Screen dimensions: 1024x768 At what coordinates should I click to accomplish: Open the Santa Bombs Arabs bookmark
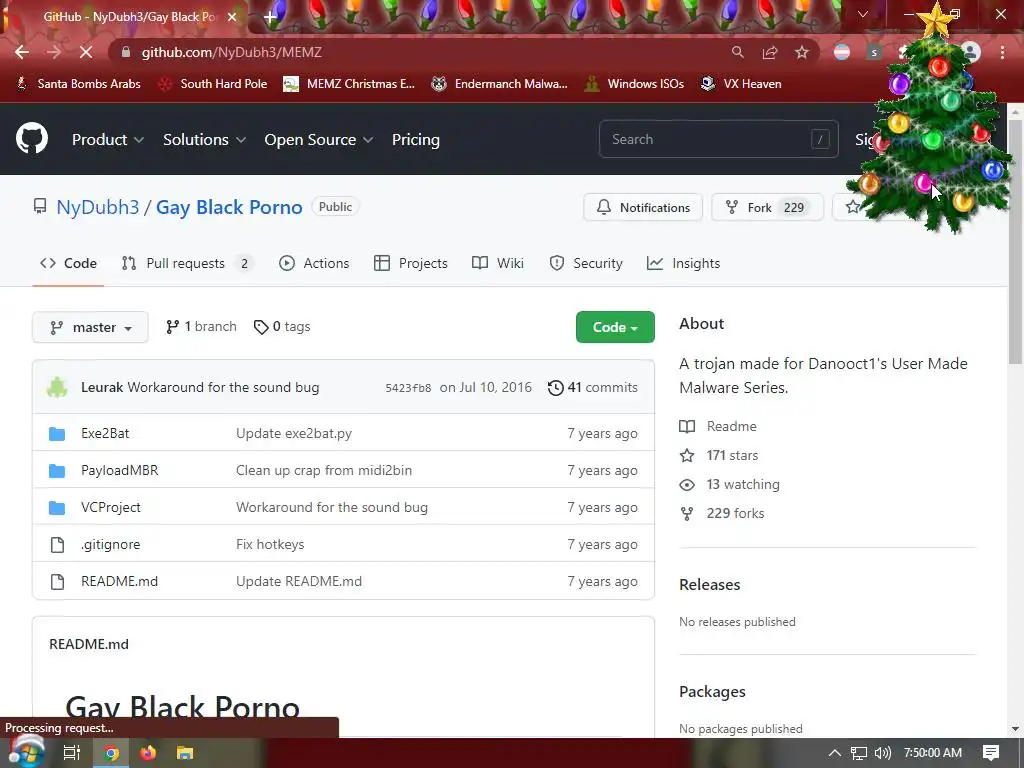pos(79,84)
